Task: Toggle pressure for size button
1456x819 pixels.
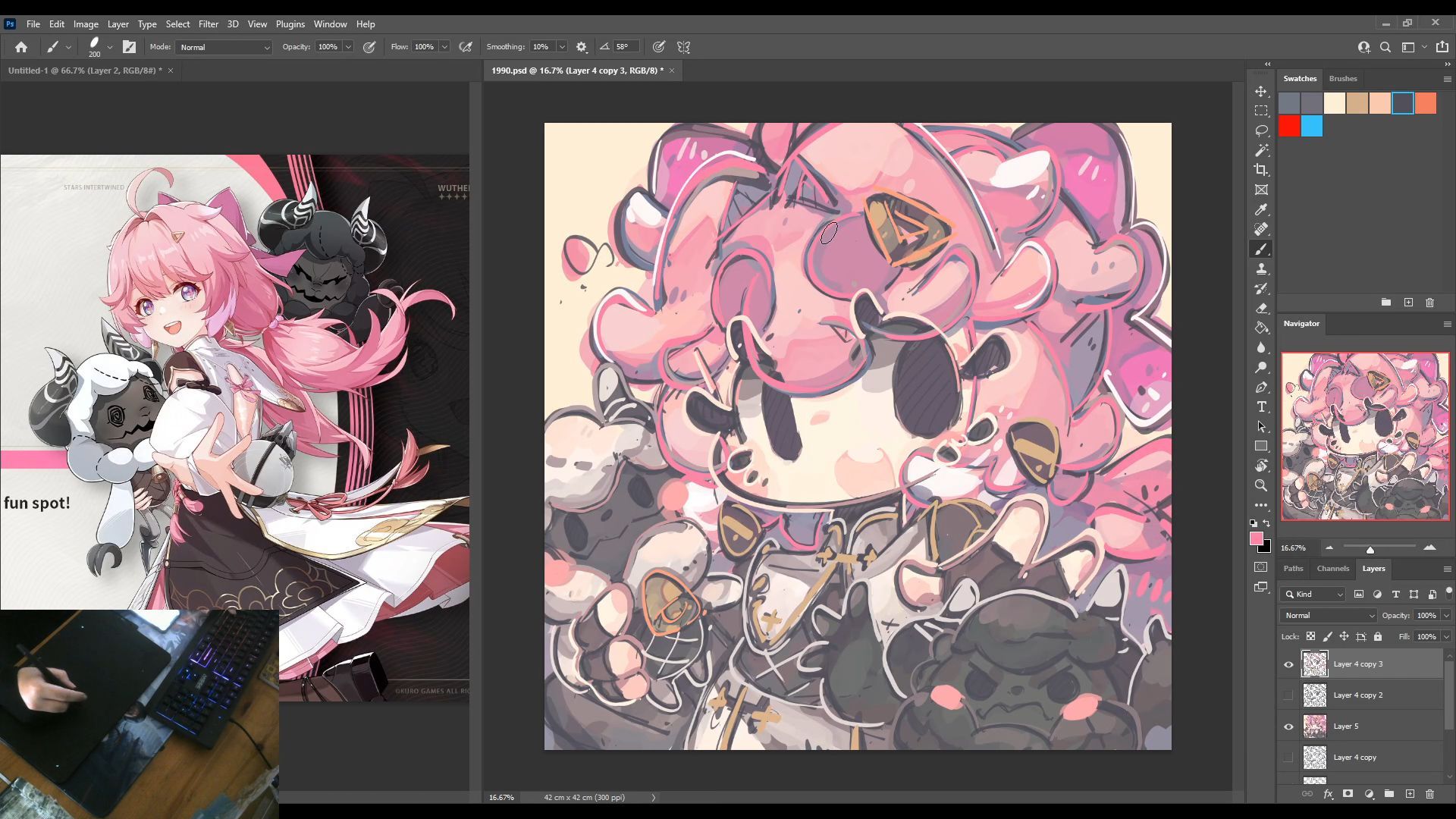Action: pos(659,47)
